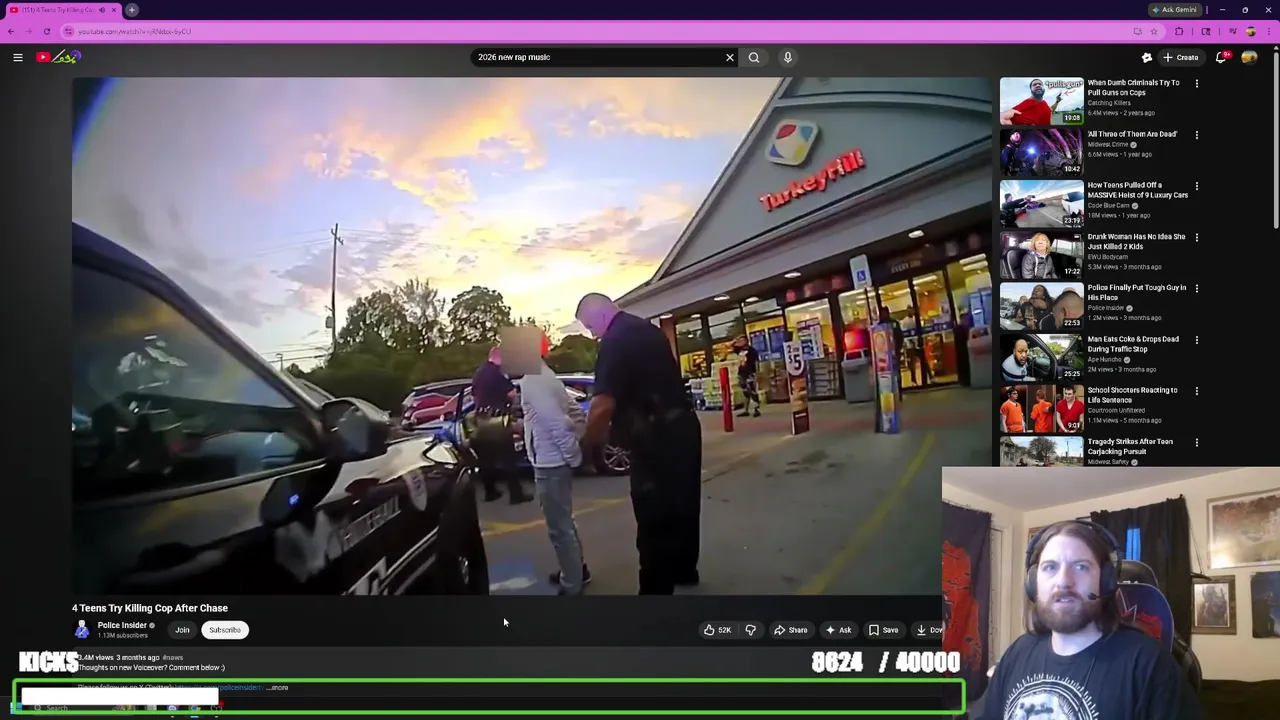Save the video to a playlist

pyautogui.click(x=883, y=630)
